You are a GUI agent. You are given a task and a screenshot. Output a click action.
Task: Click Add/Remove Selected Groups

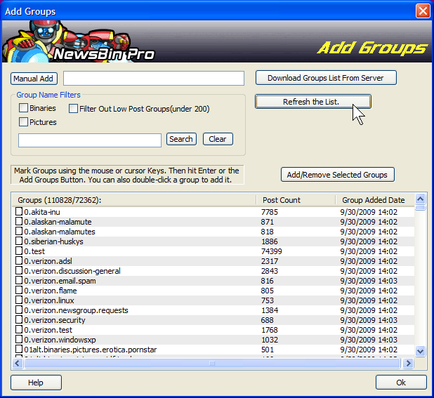337,175
